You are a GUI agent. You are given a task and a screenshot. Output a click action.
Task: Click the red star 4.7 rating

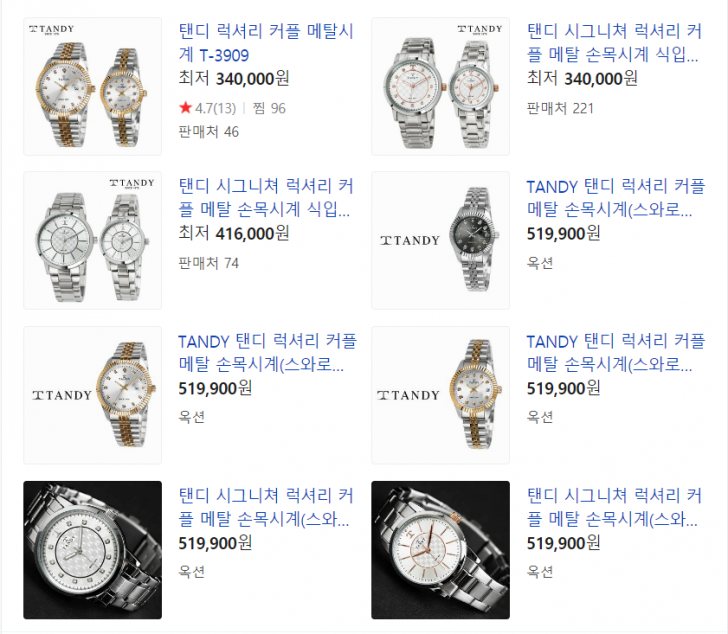tap(207, 108)
